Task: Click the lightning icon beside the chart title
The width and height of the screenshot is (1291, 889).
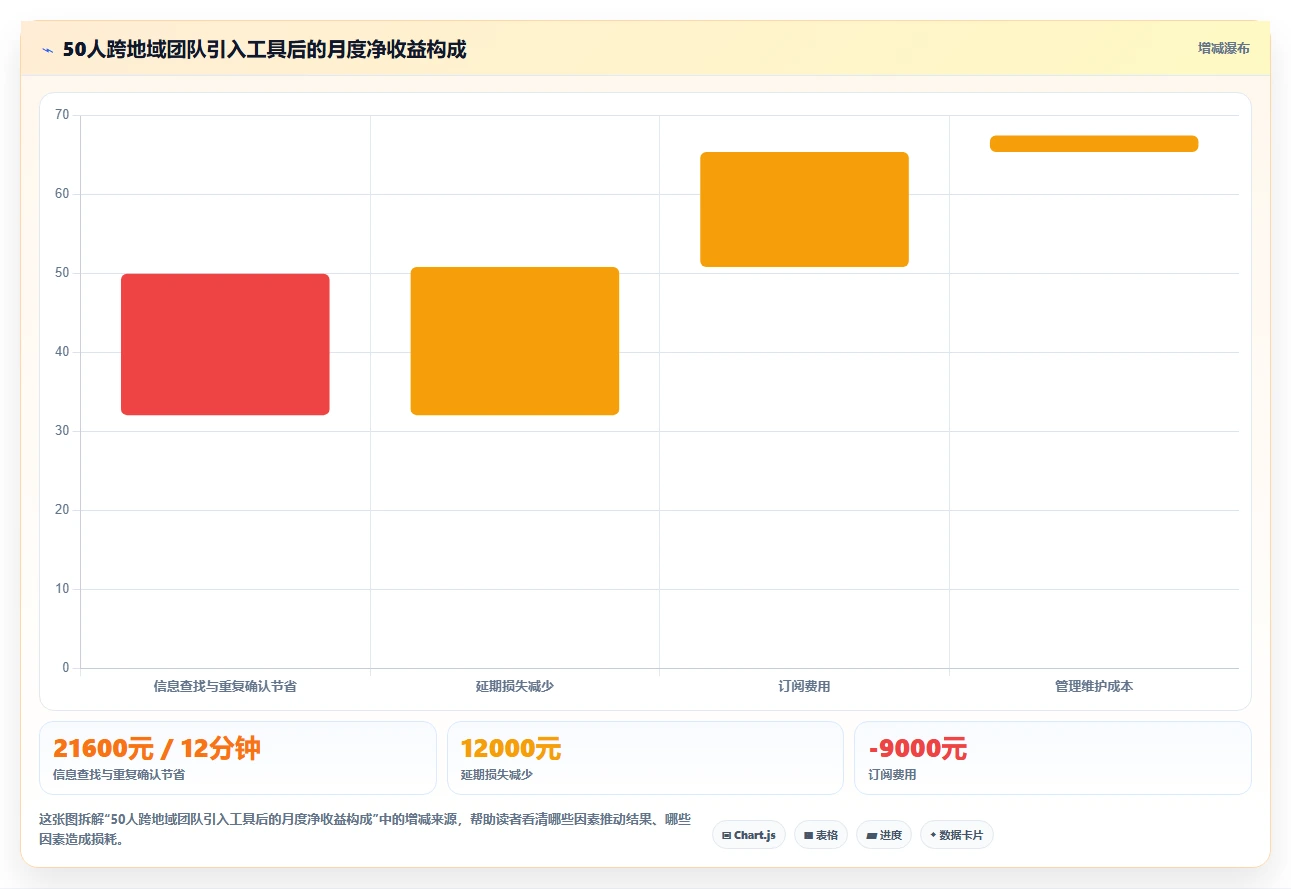Action: point(47,50)
